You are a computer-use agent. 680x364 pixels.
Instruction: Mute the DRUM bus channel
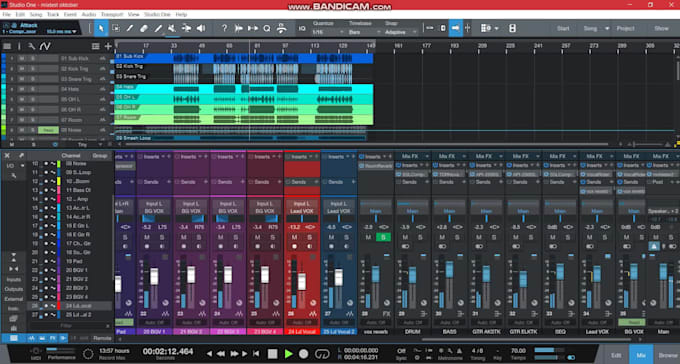tap(405, 237)
